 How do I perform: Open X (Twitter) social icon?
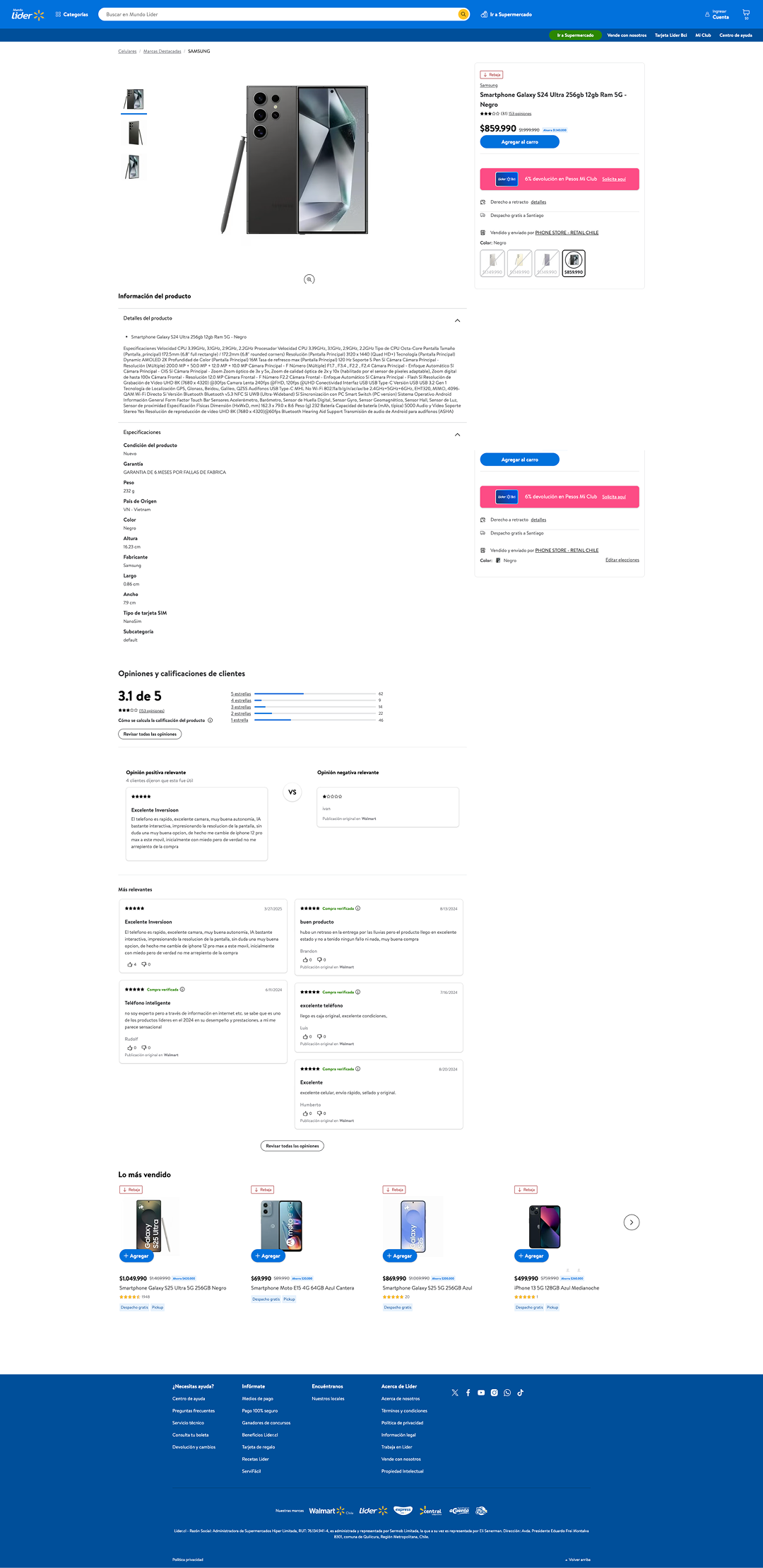(455, 1393)
